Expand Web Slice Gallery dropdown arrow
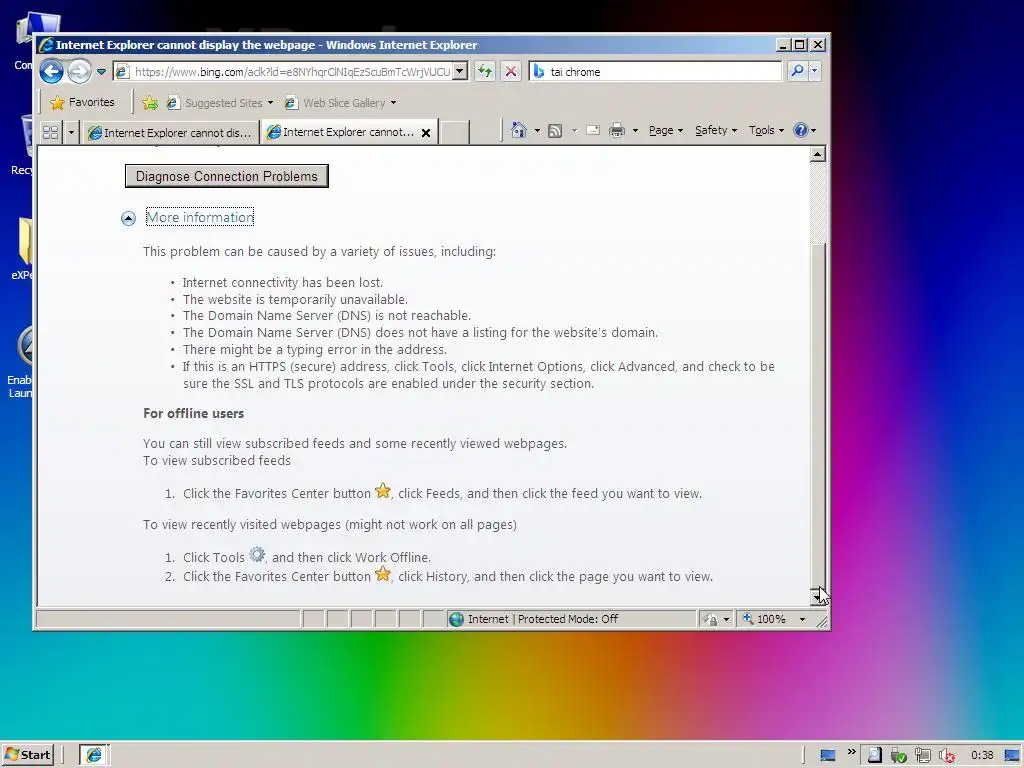Screen dimensions: 1024x768 pyautogui.click(x=393, y=103)
